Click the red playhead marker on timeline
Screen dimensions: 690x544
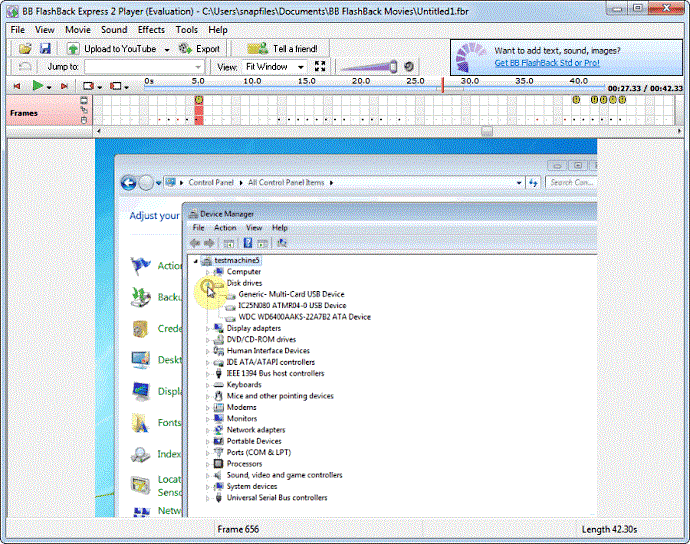443,86
